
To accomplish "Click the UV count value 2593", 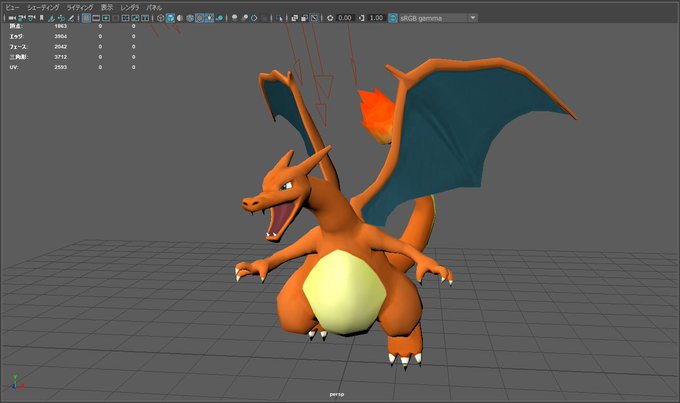I will click(61, 67).
